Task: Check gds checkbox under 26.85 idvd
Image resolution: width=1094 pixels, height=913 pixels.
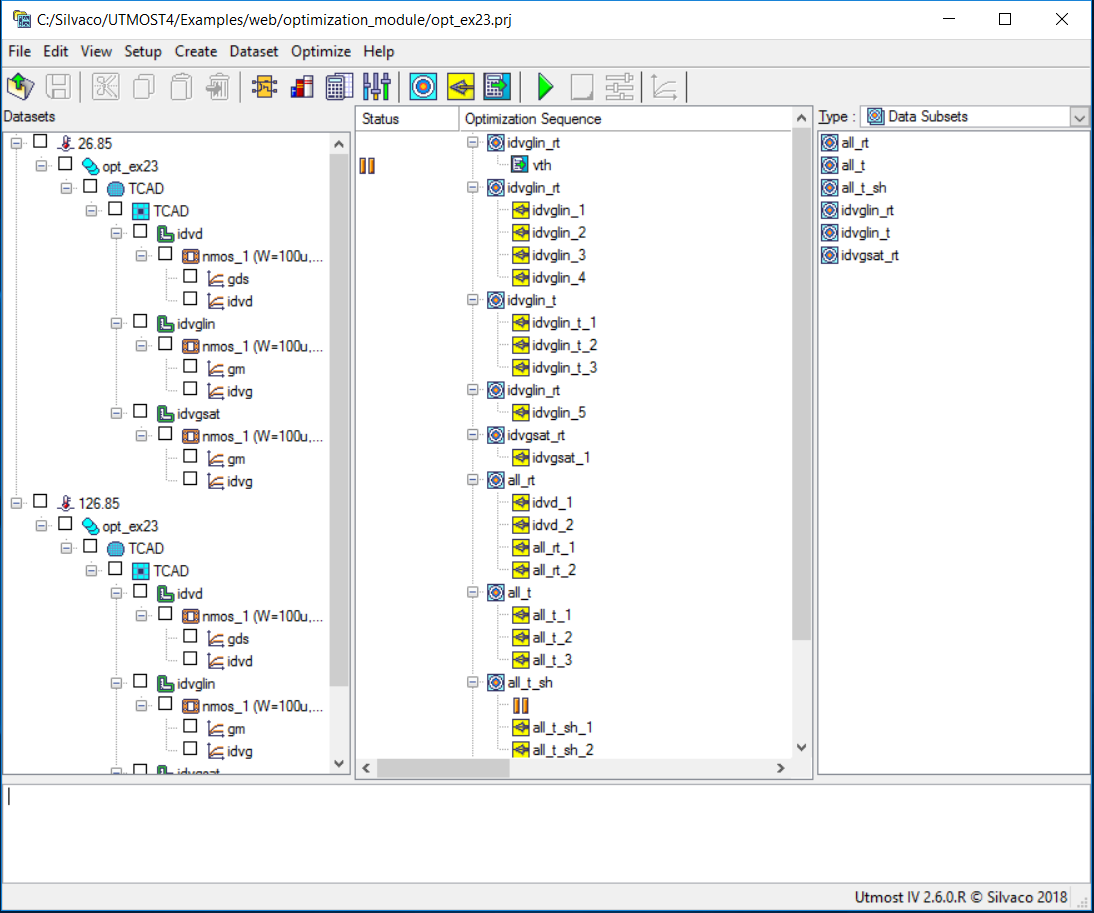Action: click(190, 276)
